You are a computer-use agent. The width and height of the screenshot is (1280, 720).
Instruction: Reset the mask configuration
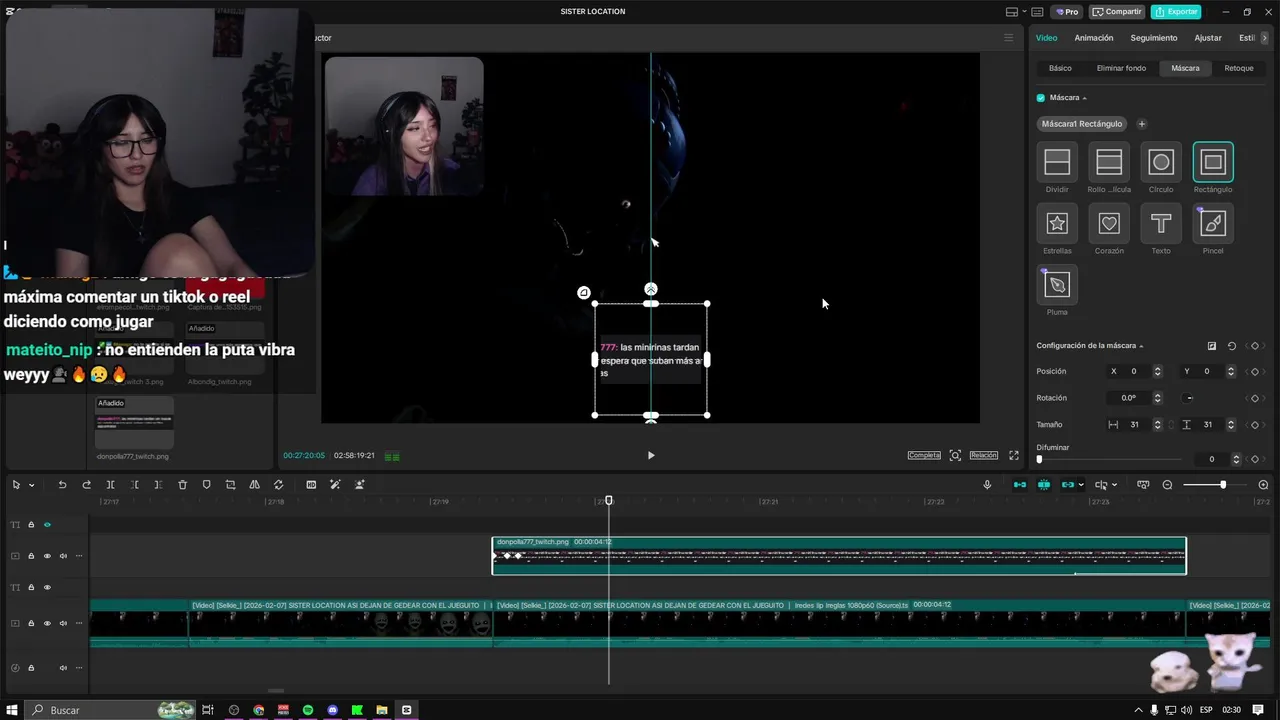[x=1232, y=346]
